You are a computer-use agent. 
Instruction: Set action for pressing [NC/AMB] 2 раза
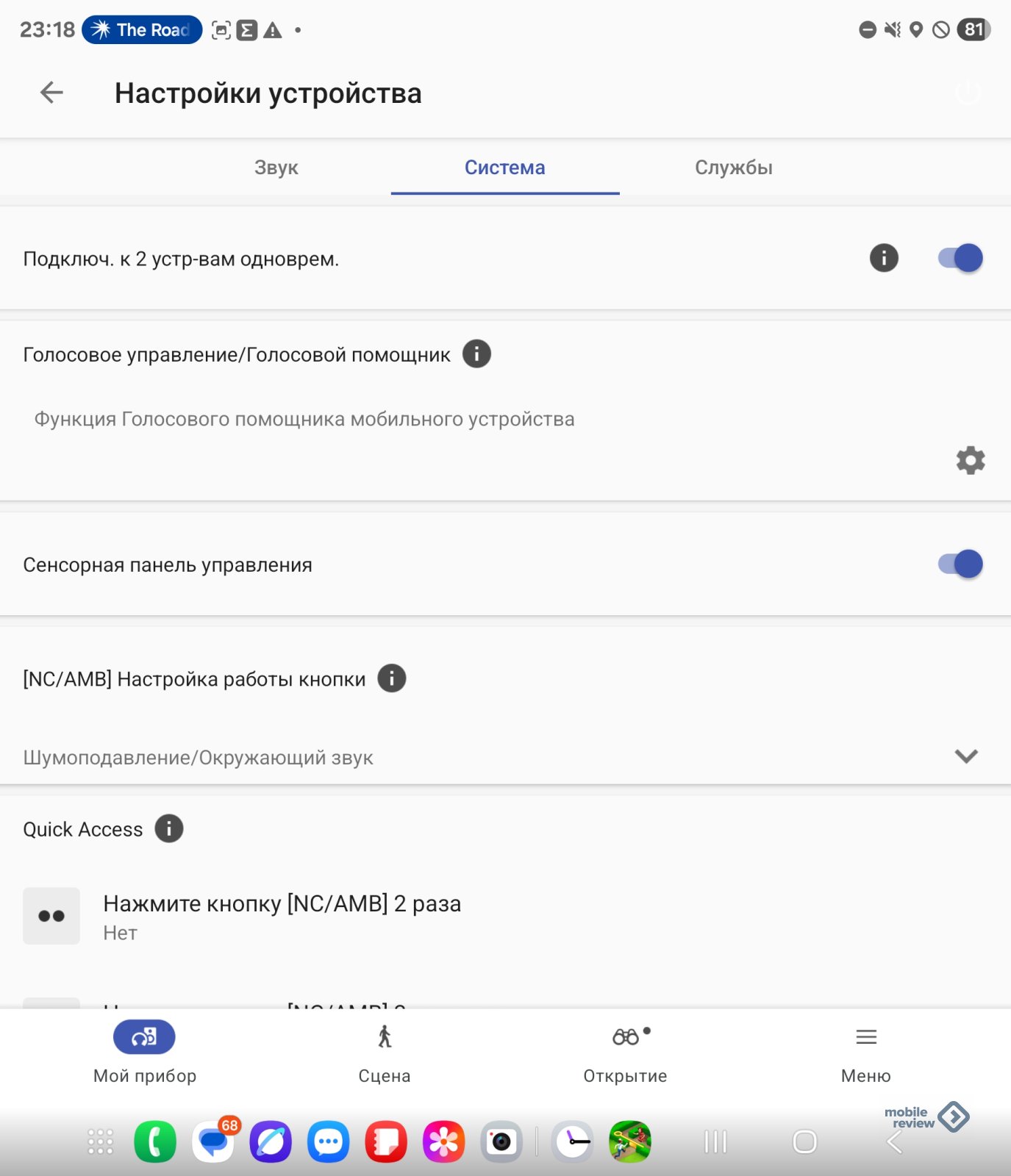pos(505,917)
